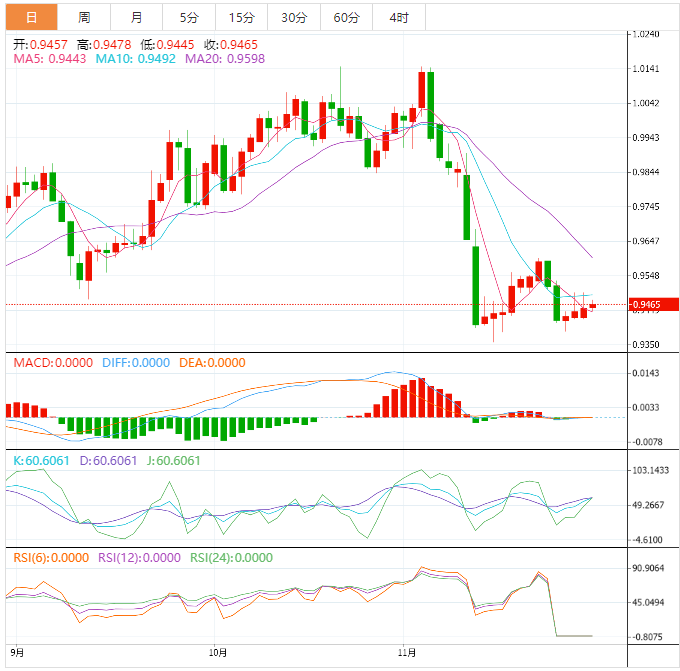680x671 pixels.
Task: Click the 90.9064 RSI axis label
Action: coord(648,568)
